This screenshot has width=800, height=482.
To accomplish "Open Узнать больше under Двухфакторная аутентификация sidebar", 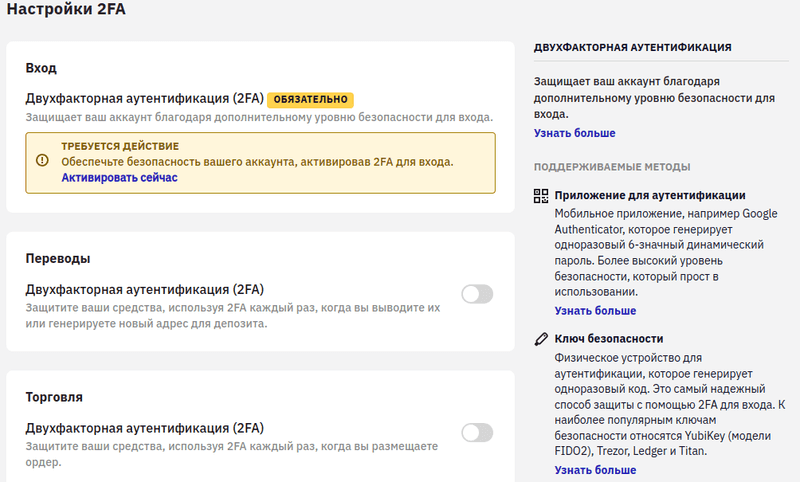I will pyautogui.click(x=574, y=133).
